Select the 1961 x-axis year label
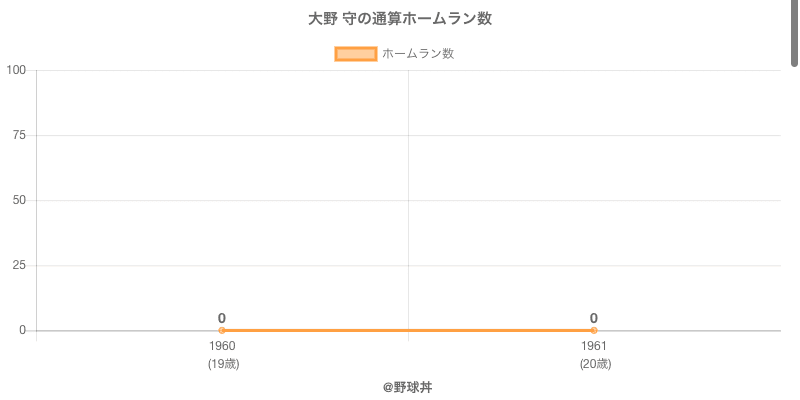 point(594,347)
